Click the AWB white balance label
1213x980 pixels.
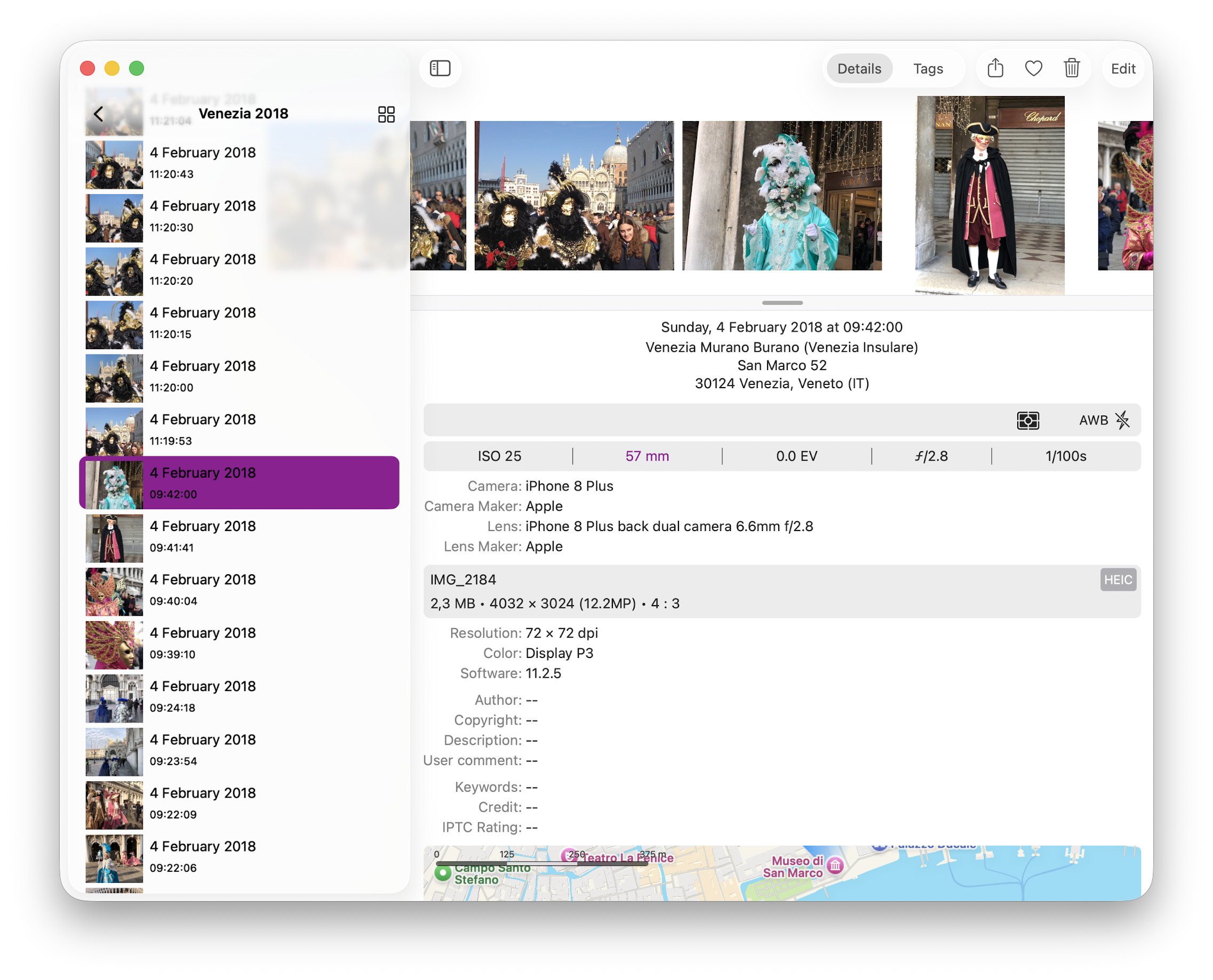pos(1094,421)
